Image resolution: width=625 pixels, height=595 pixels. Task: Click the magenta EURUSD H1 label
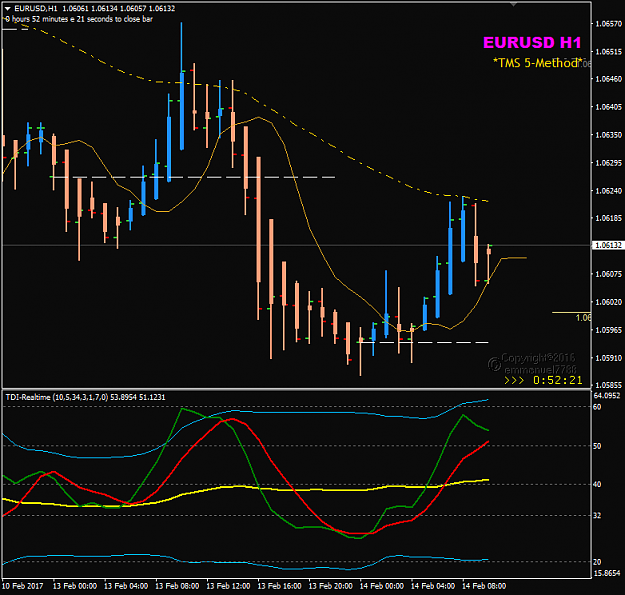[x=532, y=43]
